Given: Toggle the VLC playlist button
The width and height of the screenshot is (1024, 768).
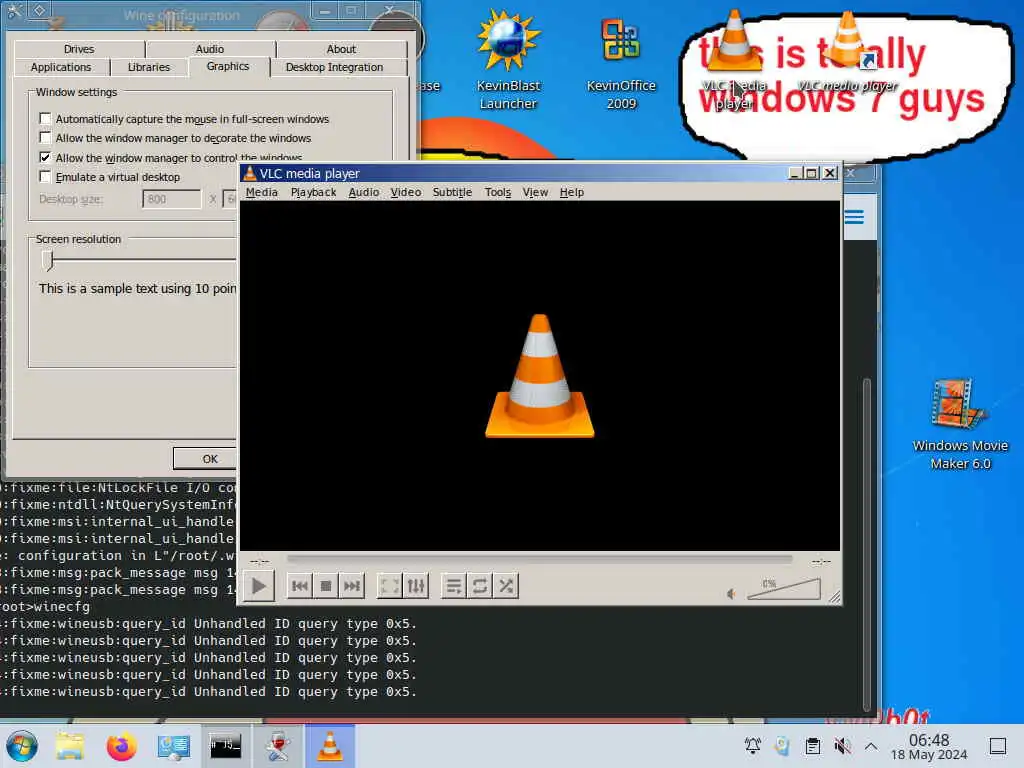Looking at the screenshot, I should [454, 586].
